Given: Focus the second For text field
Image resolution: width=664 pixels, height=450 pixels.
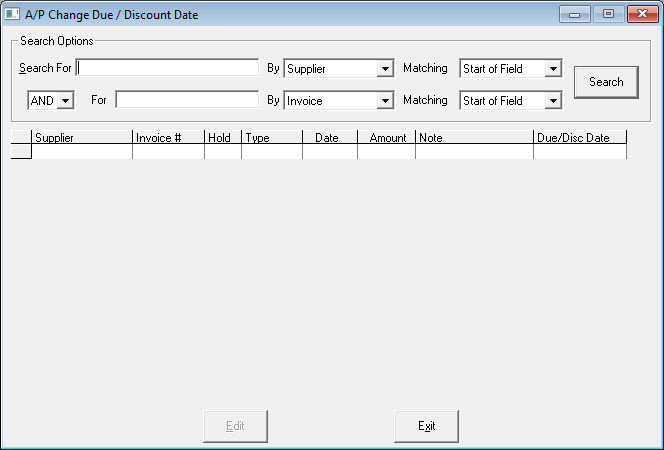Looking at the screenshot, I should point(187,100).
